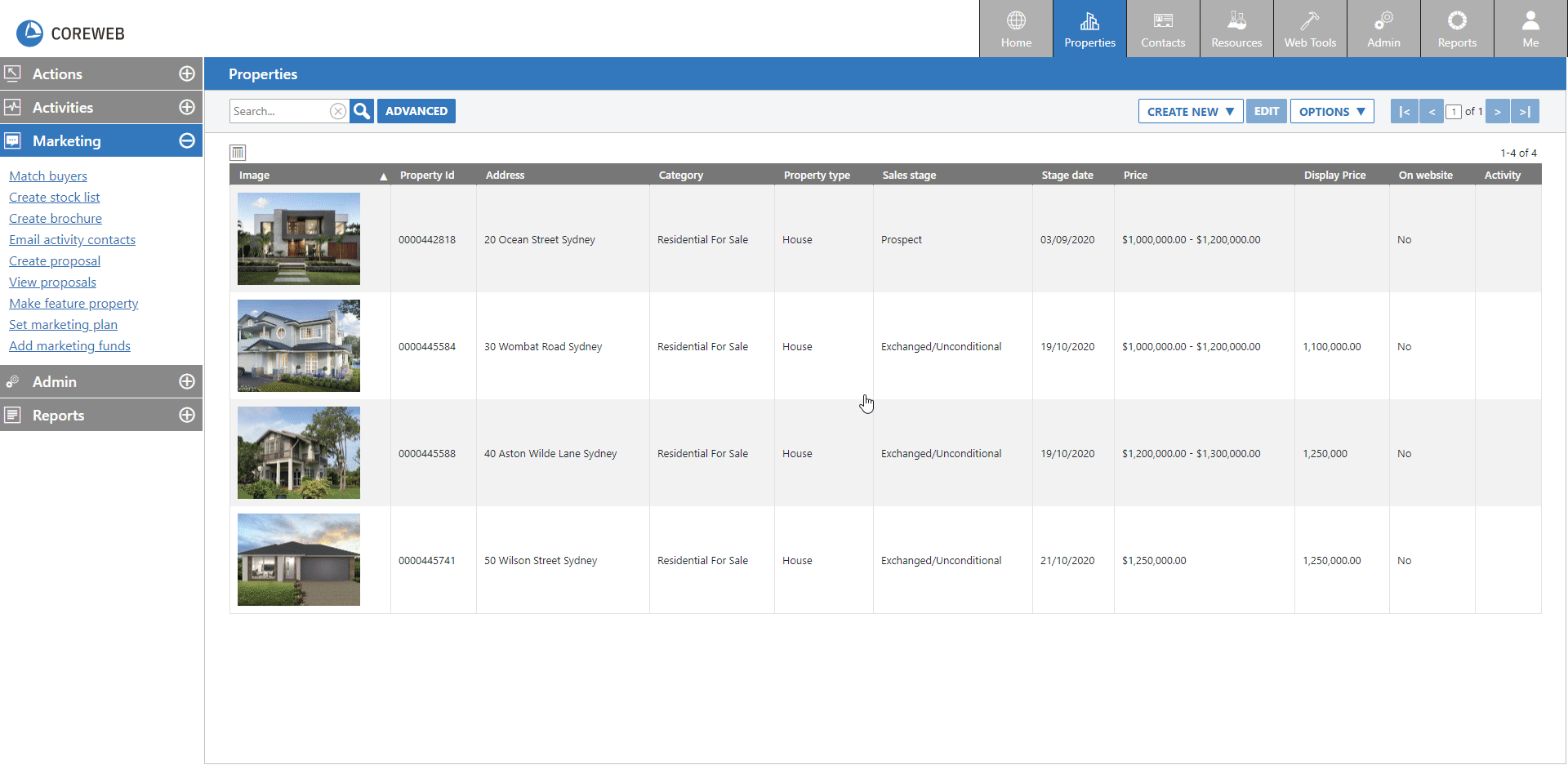Open Contacts from top navigation
Screen dimensions: 1568x765
click(x=1163, y=29)
